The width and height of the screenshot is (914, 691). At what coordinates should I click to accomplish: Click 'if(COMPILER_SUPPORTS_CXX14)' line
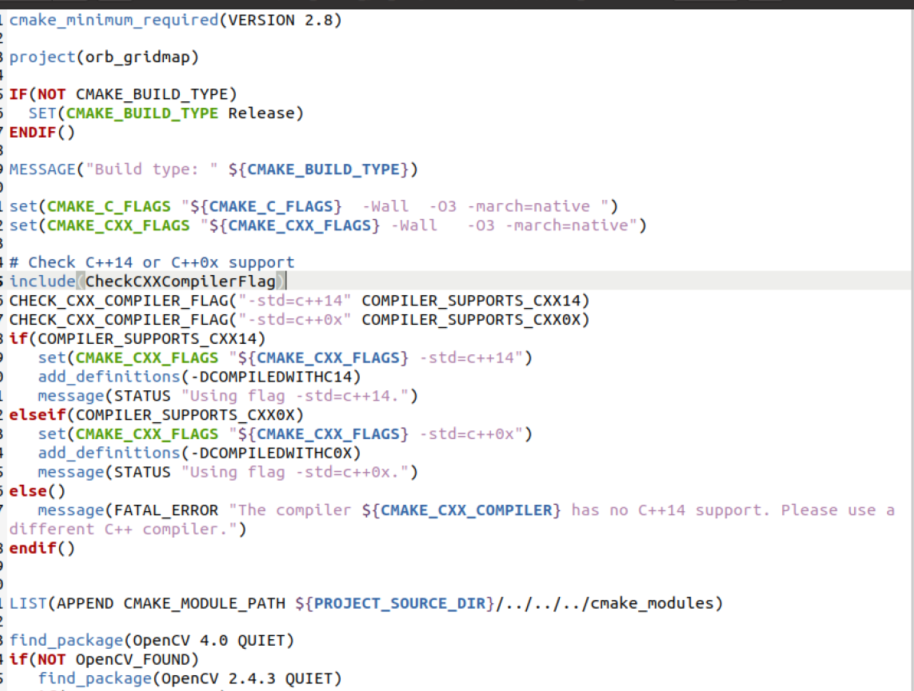coord(138,339)
